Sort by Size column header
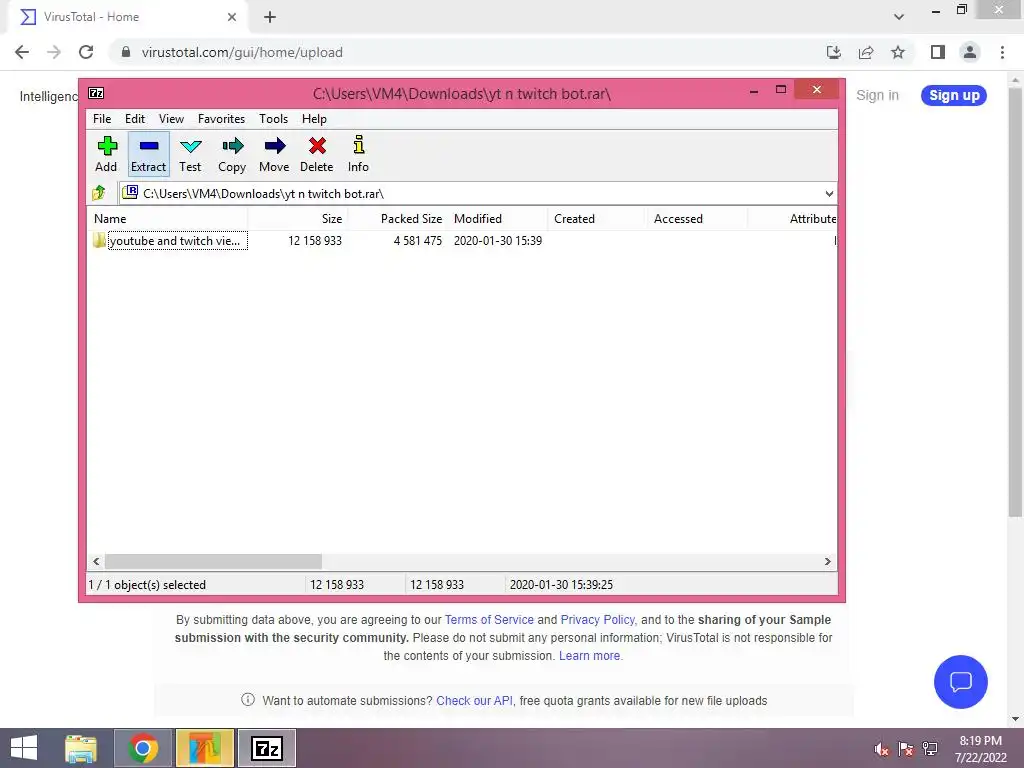 [298, 219]
